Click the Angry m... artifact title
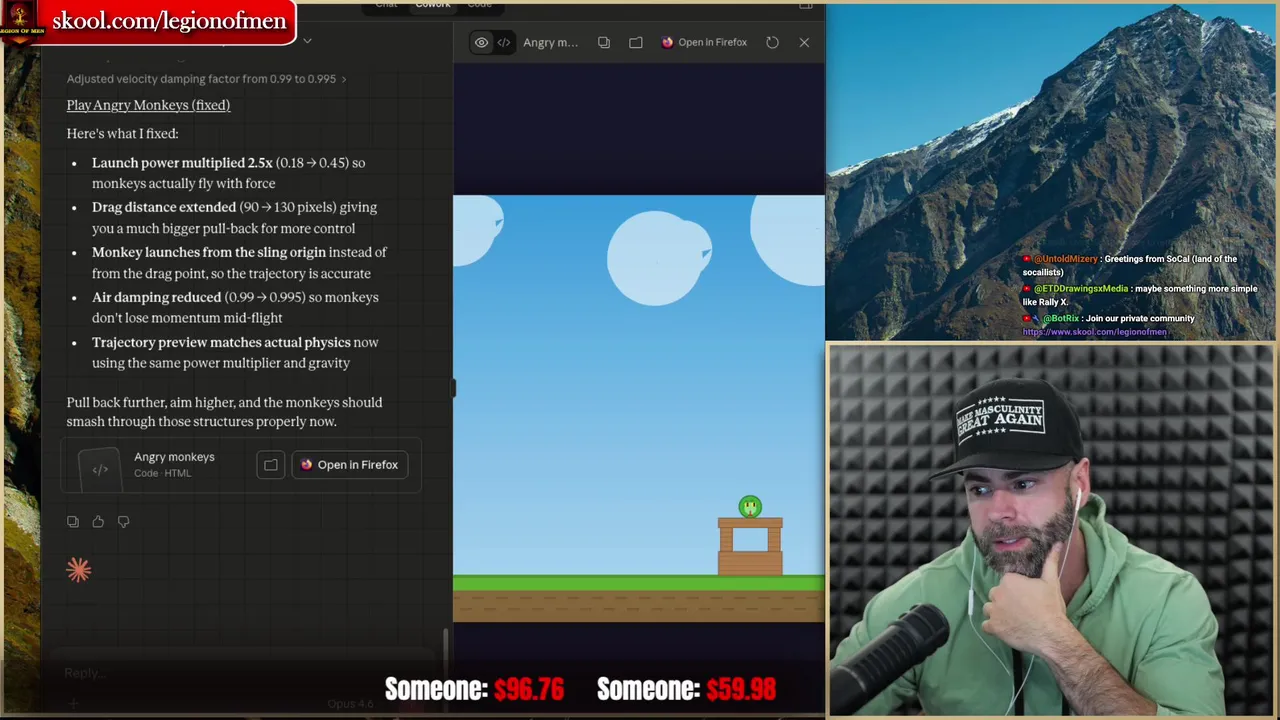Viewport: 1280px width, 720px height. point(550,42)
